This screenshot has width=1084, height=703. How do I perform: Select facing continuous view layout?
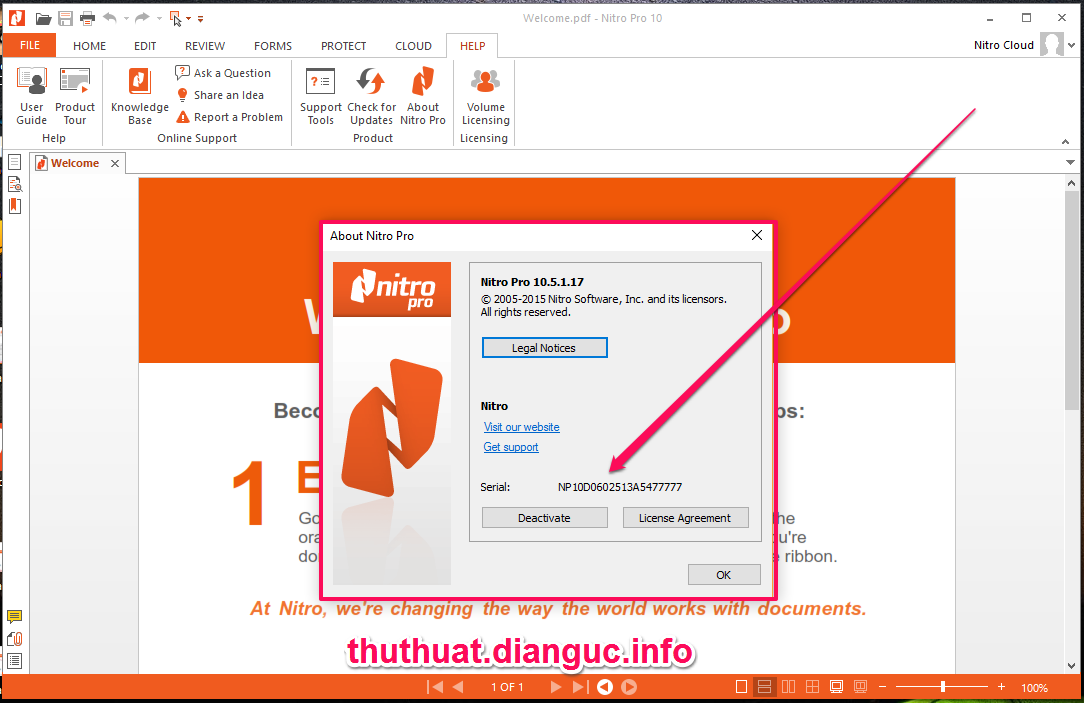click(813, 687)
